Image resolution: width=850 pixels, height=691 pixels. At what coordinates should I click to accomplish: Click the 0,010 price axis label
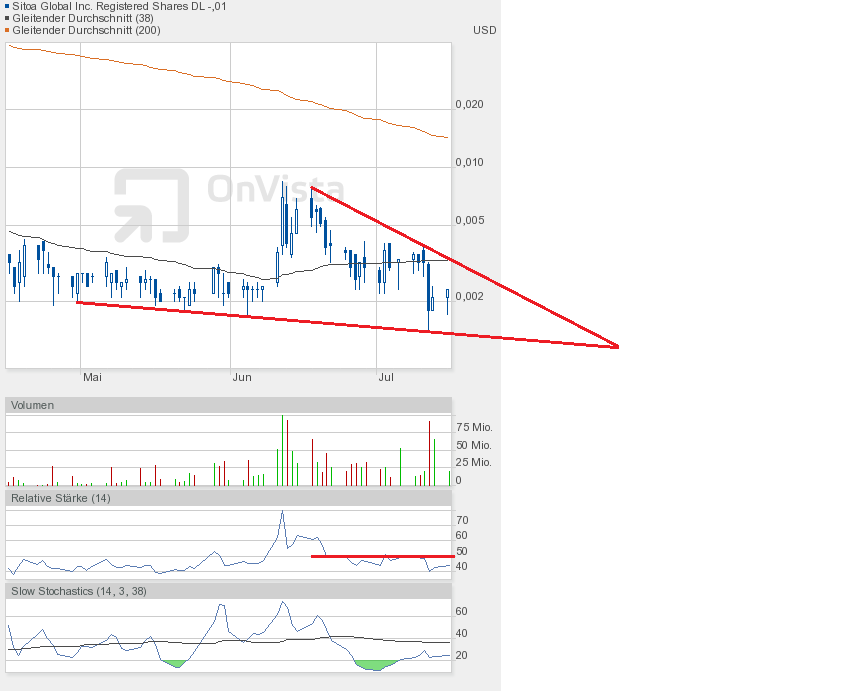pyautogui.click(x=469, y=162)
